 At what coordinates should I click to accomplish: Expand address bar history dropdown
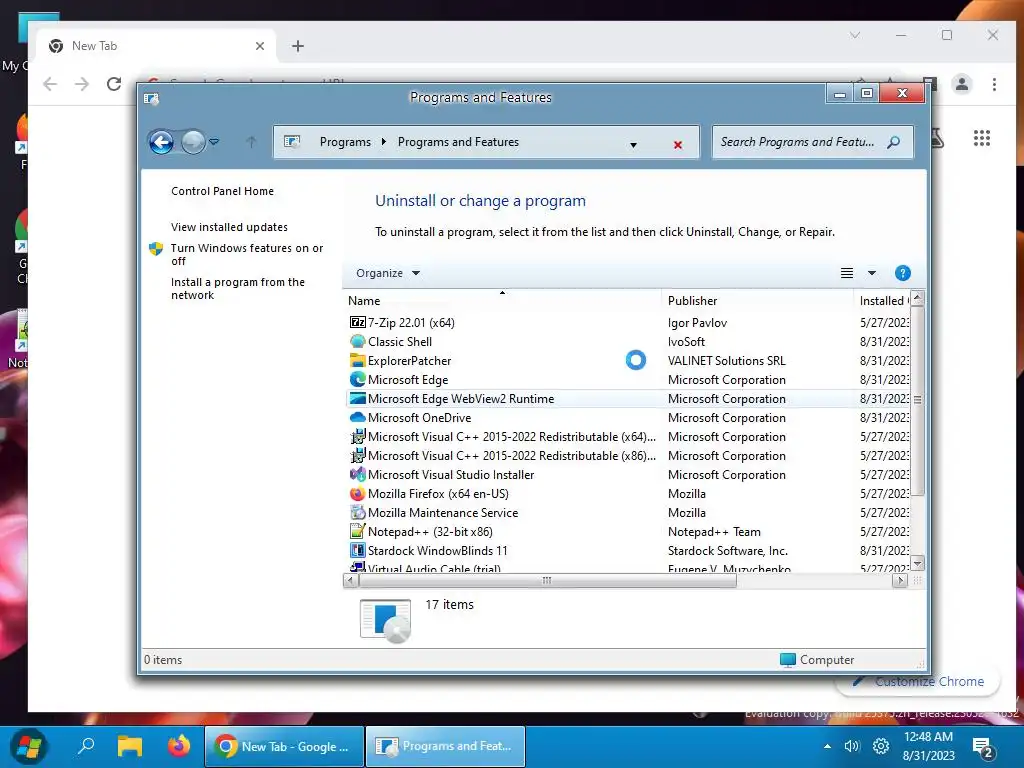coord(633,144)
